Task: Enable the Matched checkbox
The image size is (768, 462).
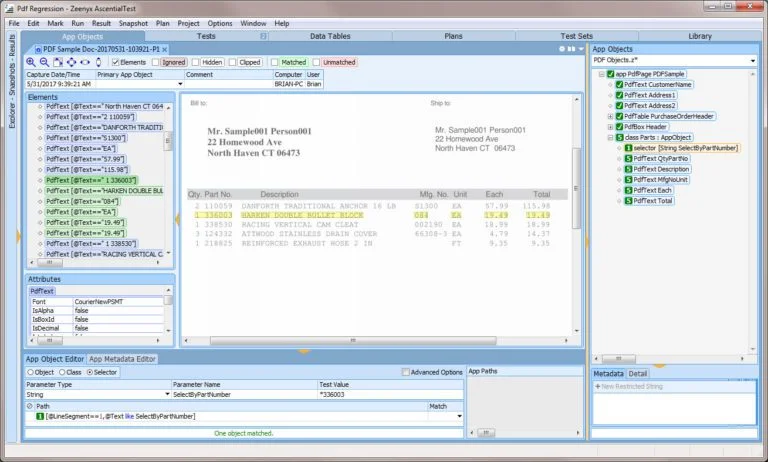Action: tap(274, 62)
